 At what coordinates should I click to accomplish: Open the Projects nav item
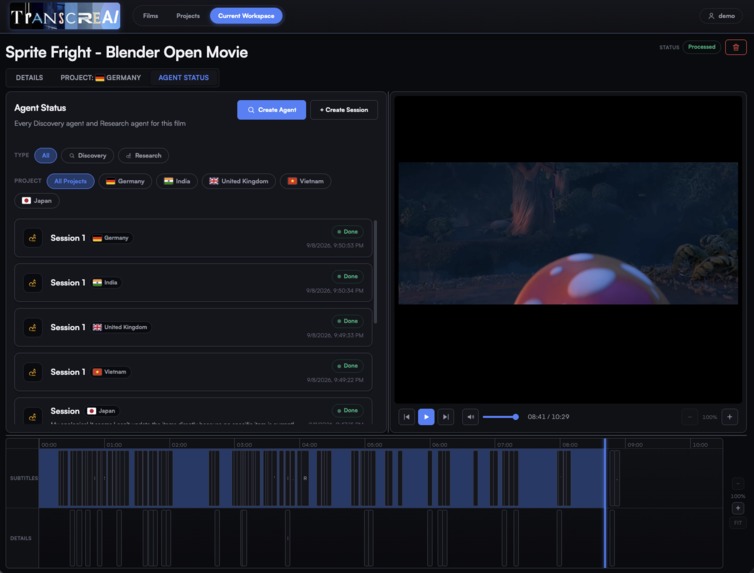tap(188, 16)
